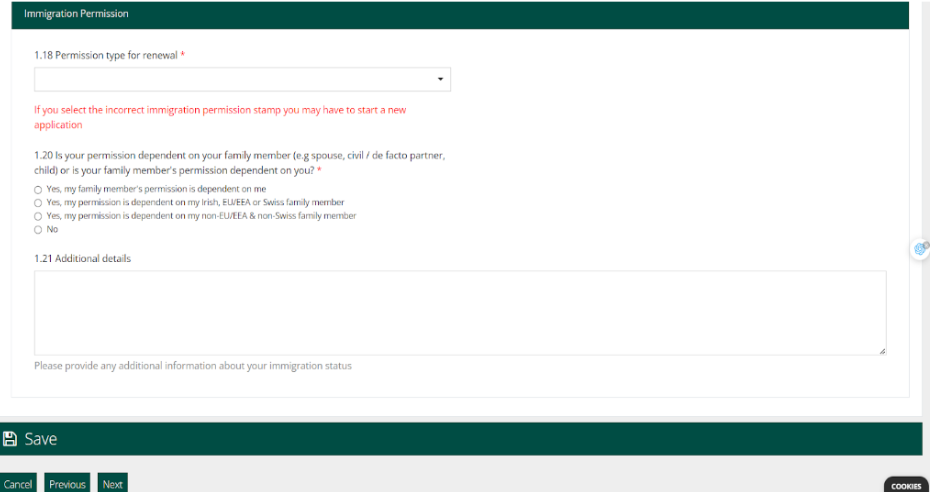The width and height of the screenshot is (932, 492).
Task: Focus the Additional details text area
Action: coord(460,312)
